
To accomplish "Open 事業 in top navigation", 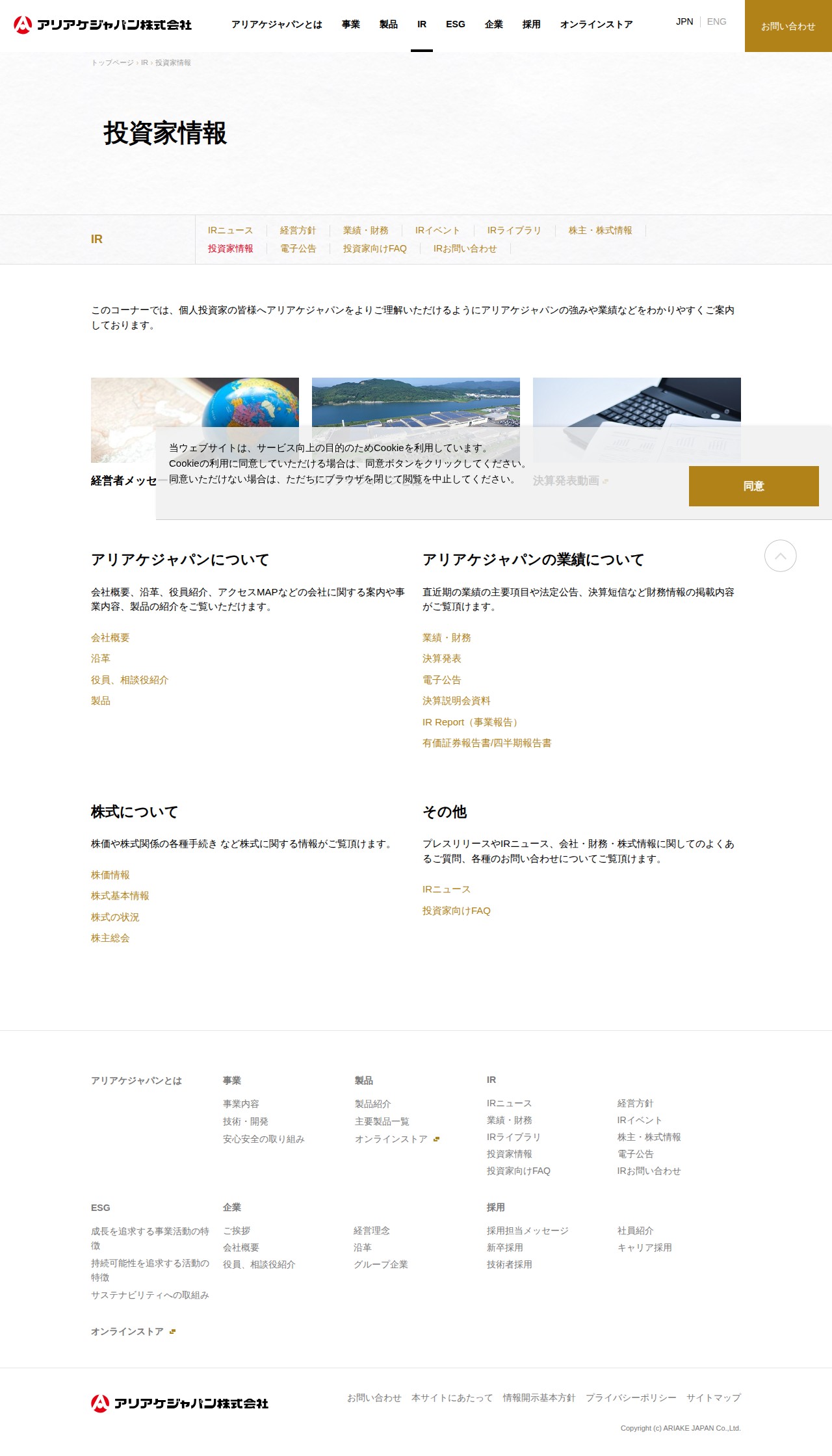I will point(351,25).
